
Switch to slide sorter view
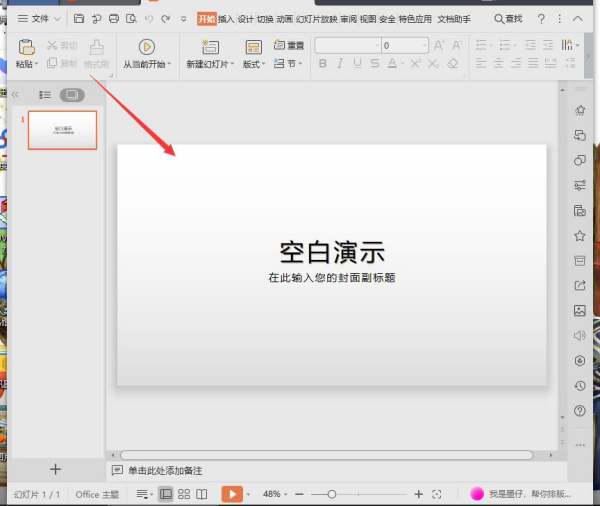(184, 494)
